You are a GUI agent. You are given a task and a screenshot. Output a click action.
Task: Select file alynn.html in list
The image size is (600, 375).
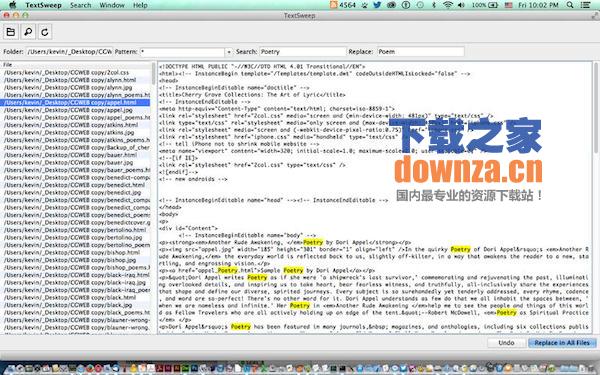pos(75,80)
